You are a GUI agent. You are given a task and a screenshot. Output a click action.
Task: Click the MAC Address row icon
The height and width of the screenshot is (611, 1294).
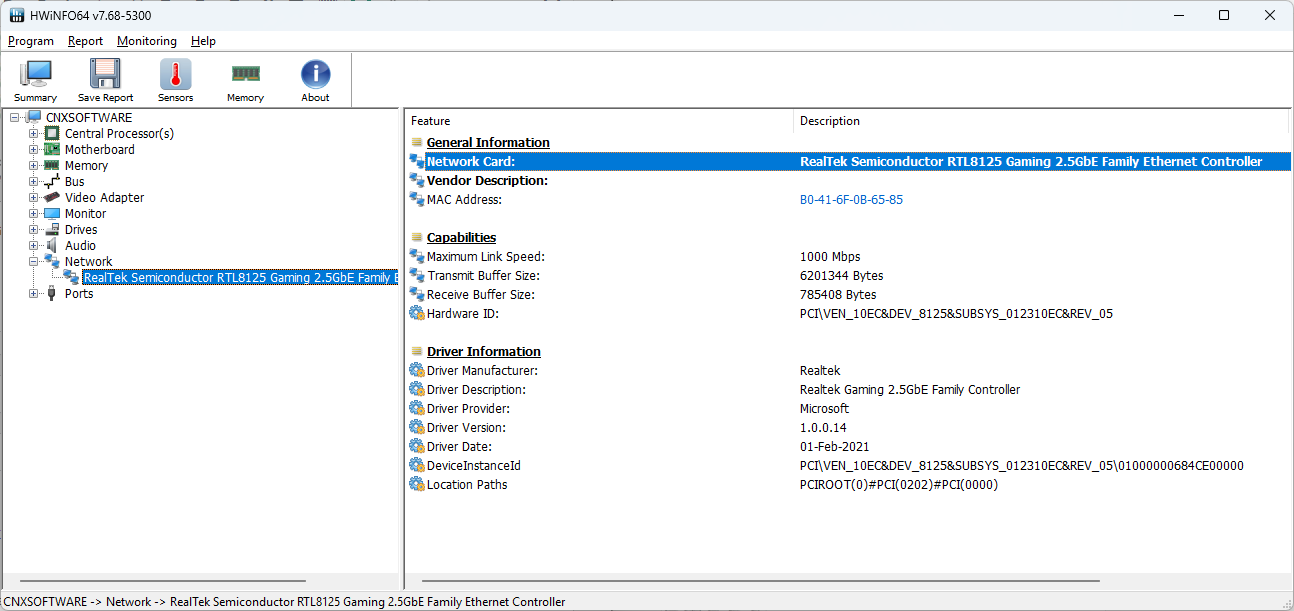tap(417, 199)
